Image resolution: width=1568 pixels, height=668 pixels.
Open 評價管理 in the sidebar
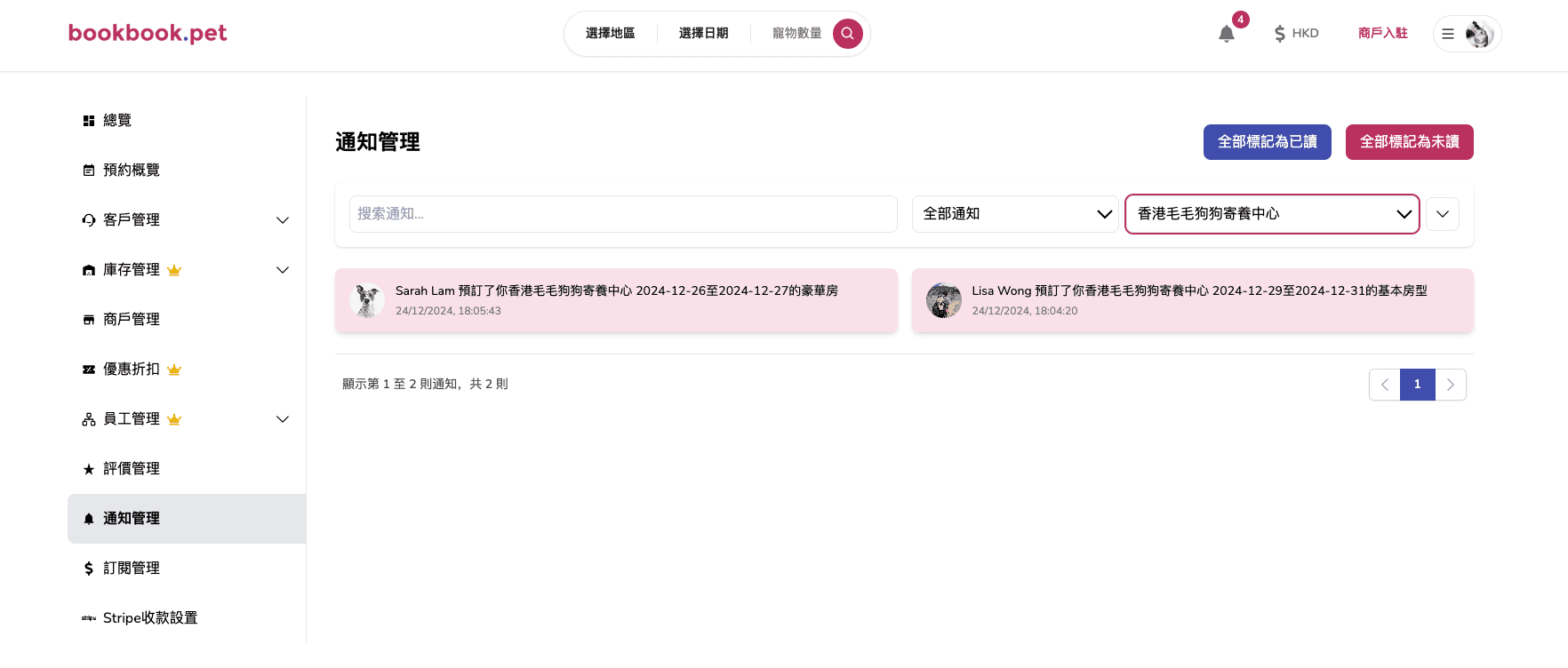pos(187,469)
